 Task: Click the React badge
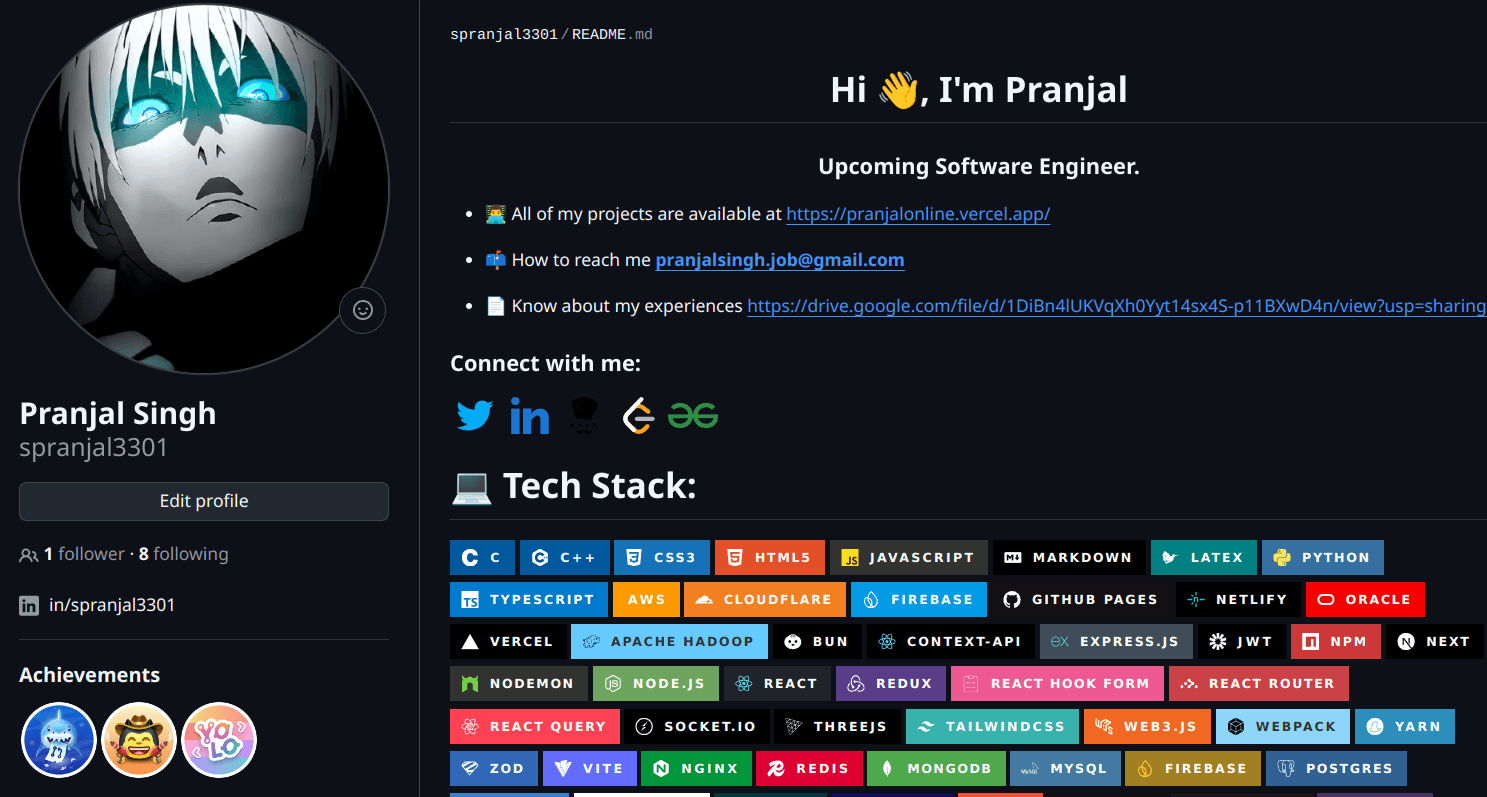point(777,683)
